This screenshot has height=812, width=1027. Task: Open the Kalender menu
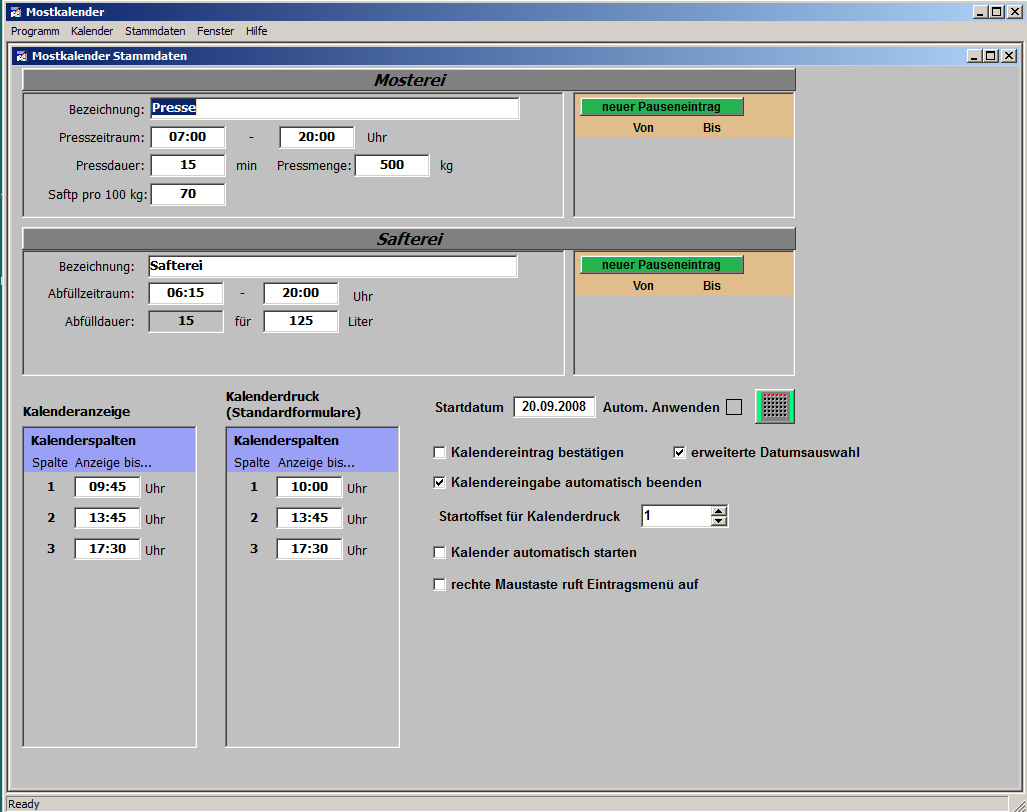[92, 31]
